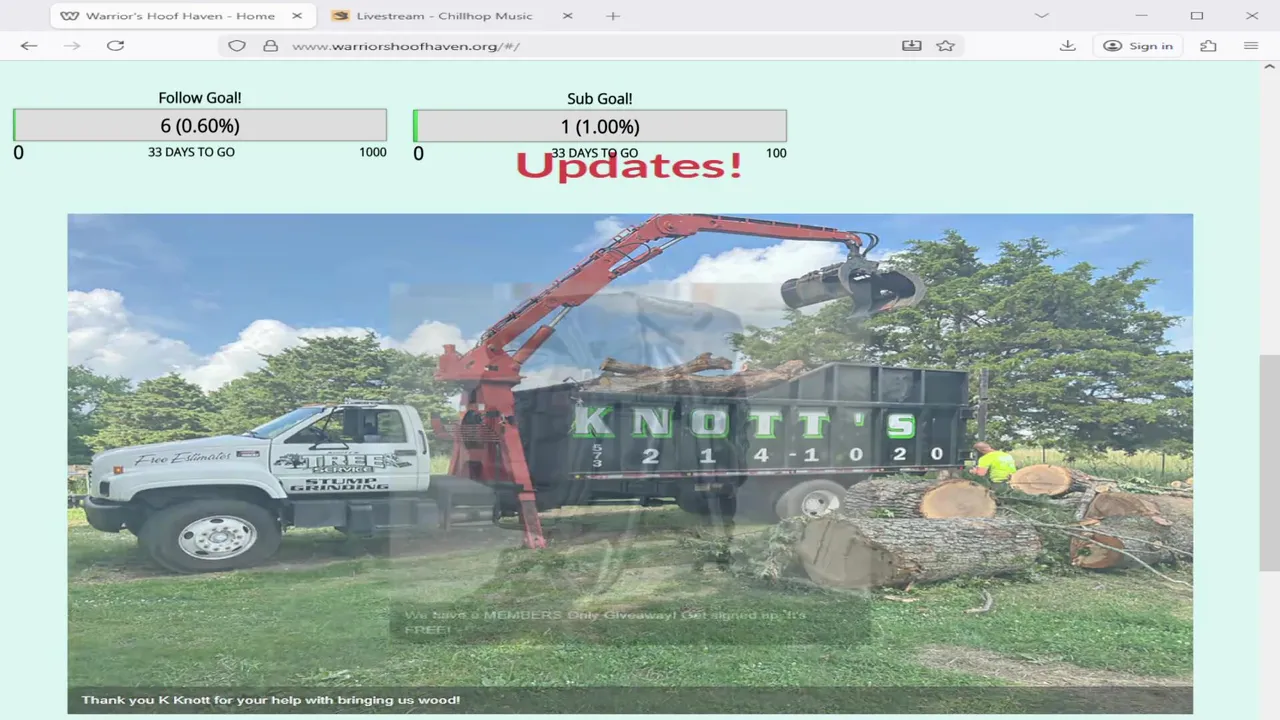Screen dimensions: 1280x720
Task: Click the Follow Goal progress bar
Action: point(200,125)
